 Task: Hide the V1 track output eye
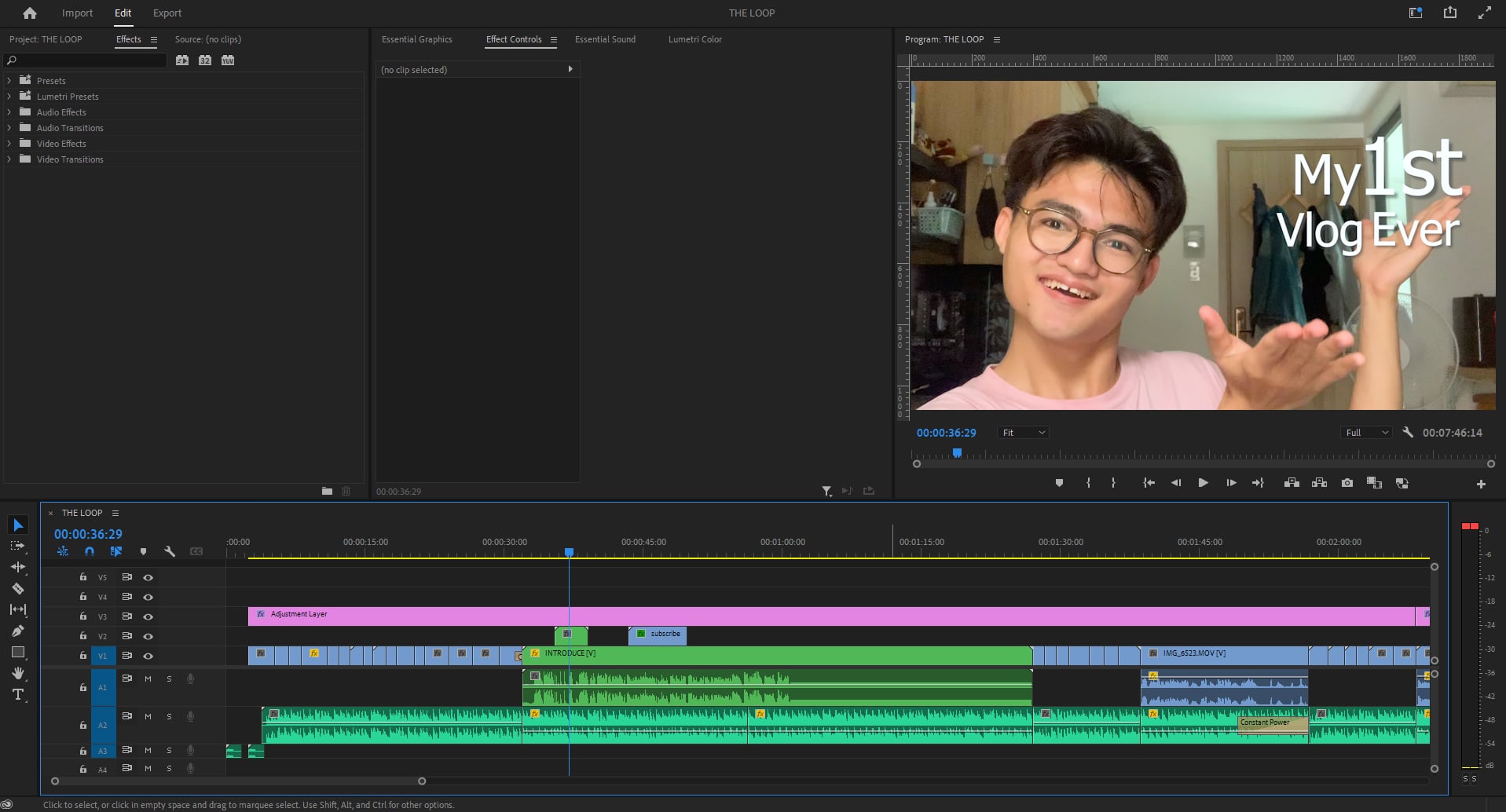click(x=148, y=656)
